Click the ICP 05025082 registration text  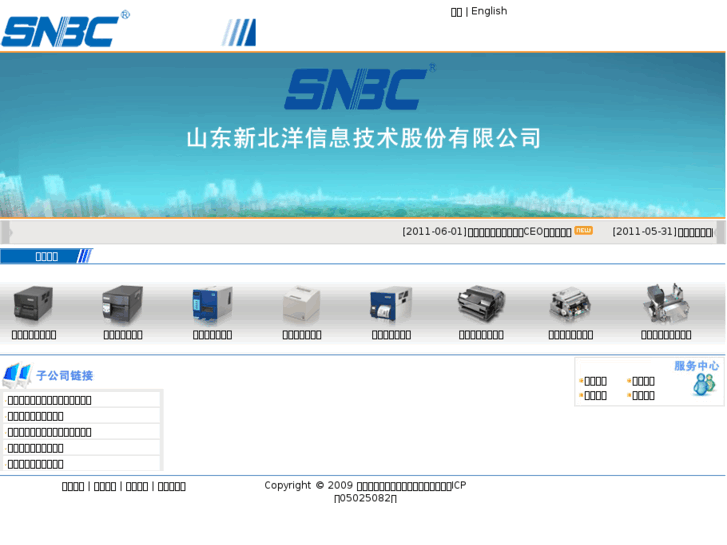coord(365,498)
